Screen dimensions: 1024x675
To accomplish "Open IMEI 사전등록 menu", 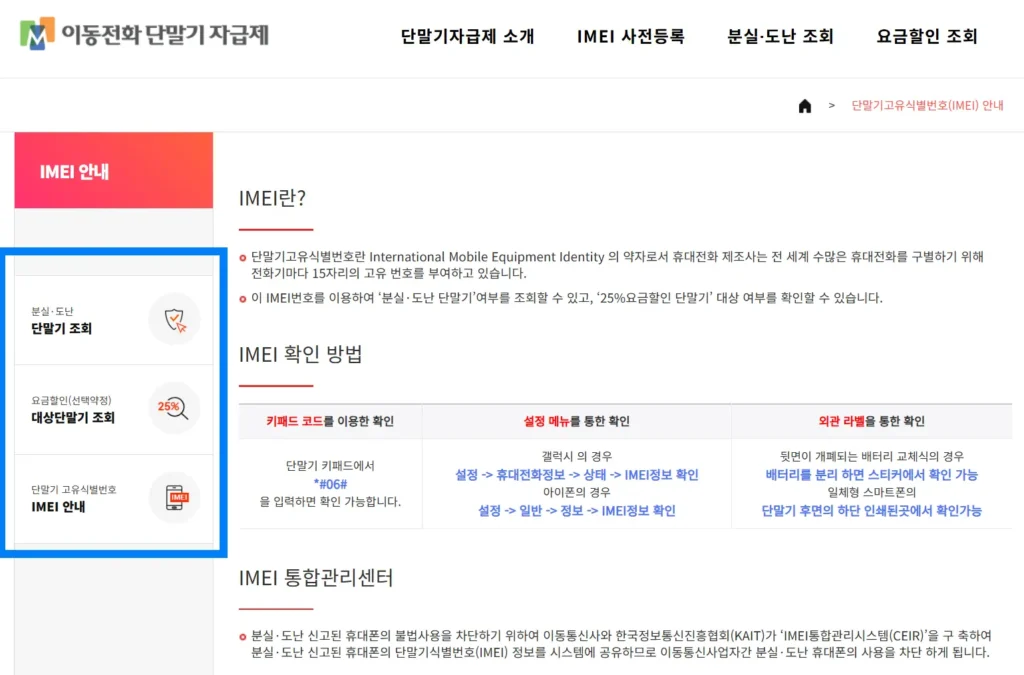I will pos(630,37).
